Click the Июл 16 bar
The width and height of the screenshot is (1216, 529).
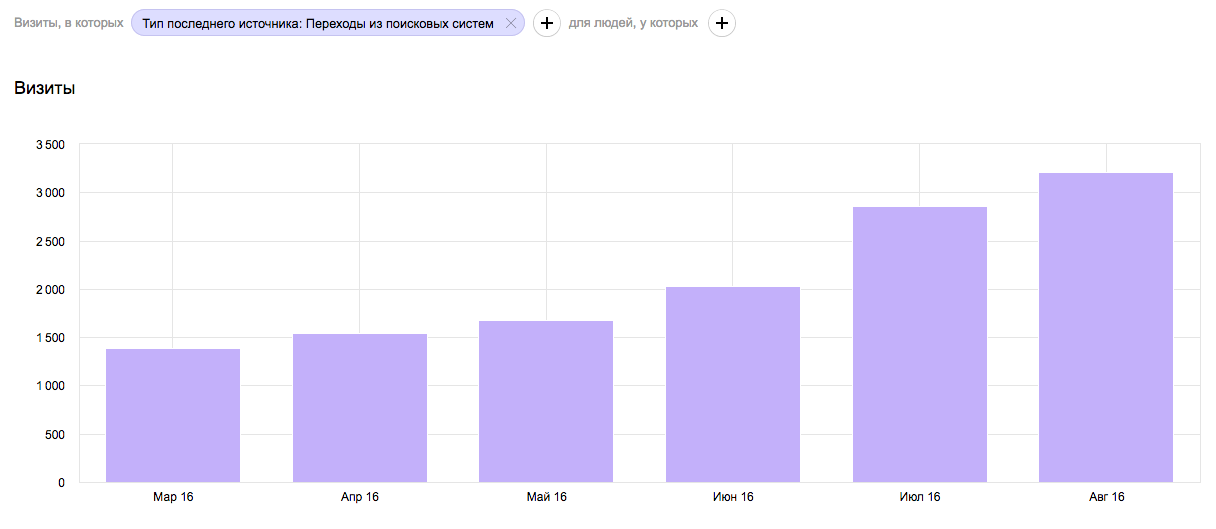pos(919,344)
